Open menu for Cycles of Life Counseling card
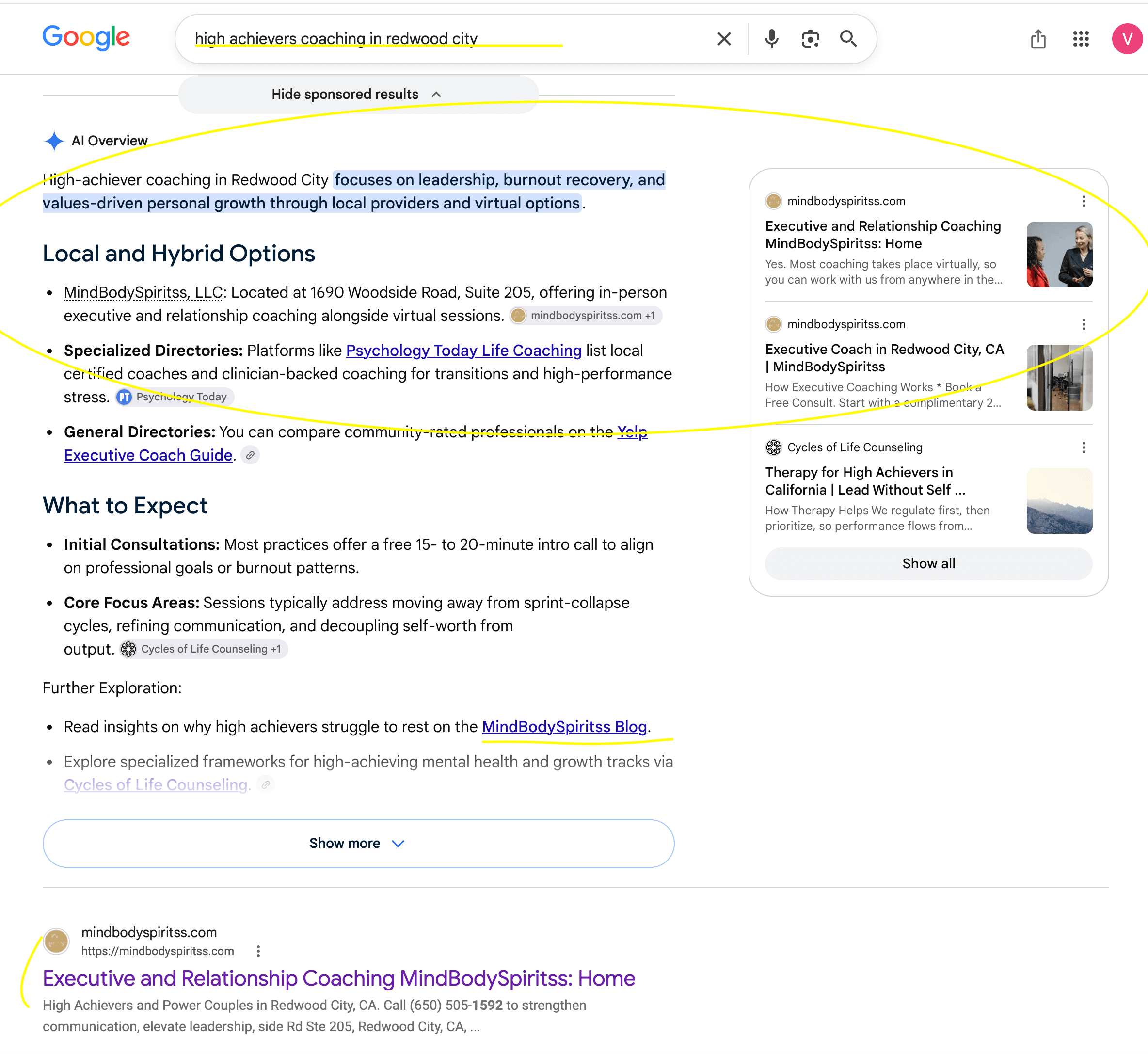The image size is (1148, 1054). [1084, 447]
